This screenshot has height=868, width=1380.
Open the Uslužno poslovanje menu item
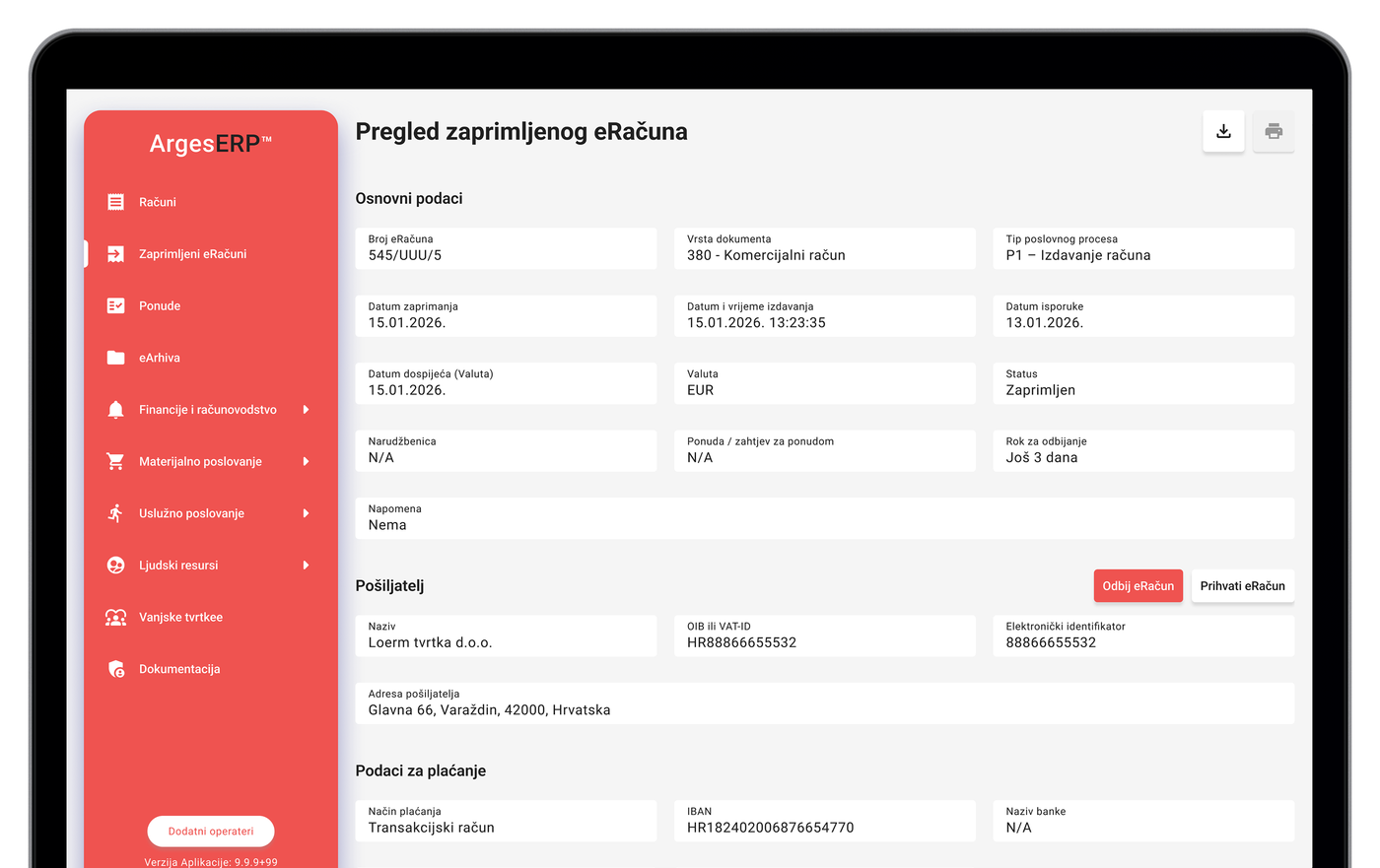click(191, 513)
